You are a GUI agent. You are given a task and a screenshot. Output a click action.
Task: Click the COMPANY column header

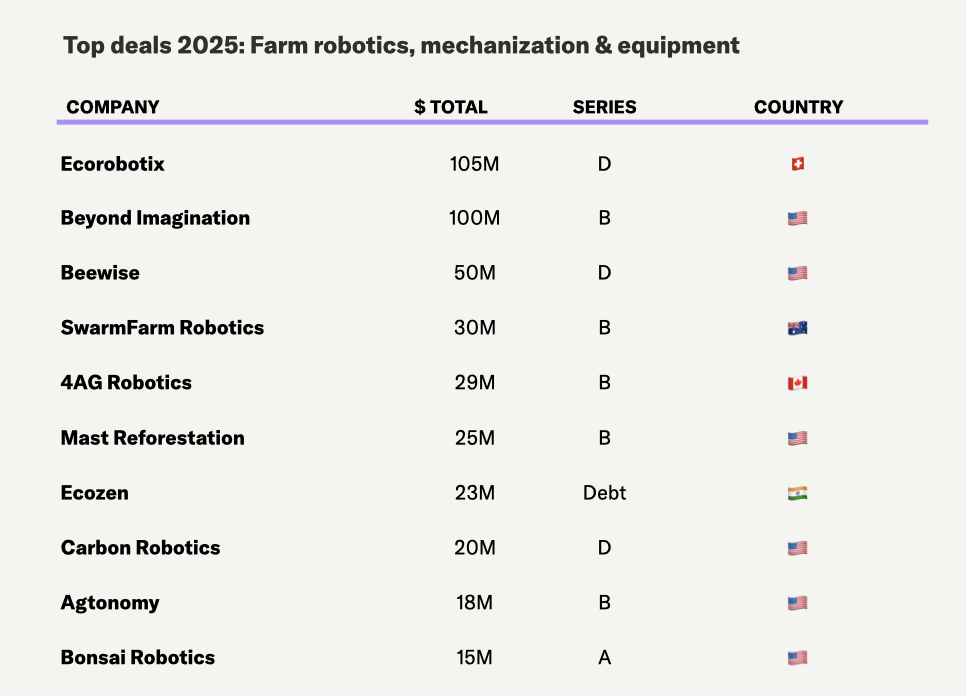coord(113,107)
